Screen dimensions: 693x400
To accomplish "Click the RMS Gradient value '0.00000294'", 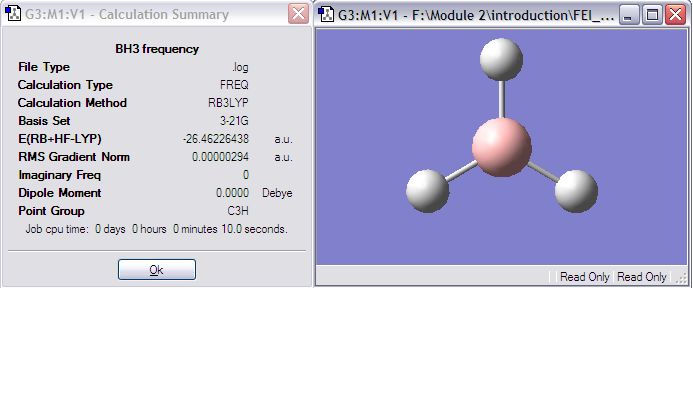I will point(220,157).
